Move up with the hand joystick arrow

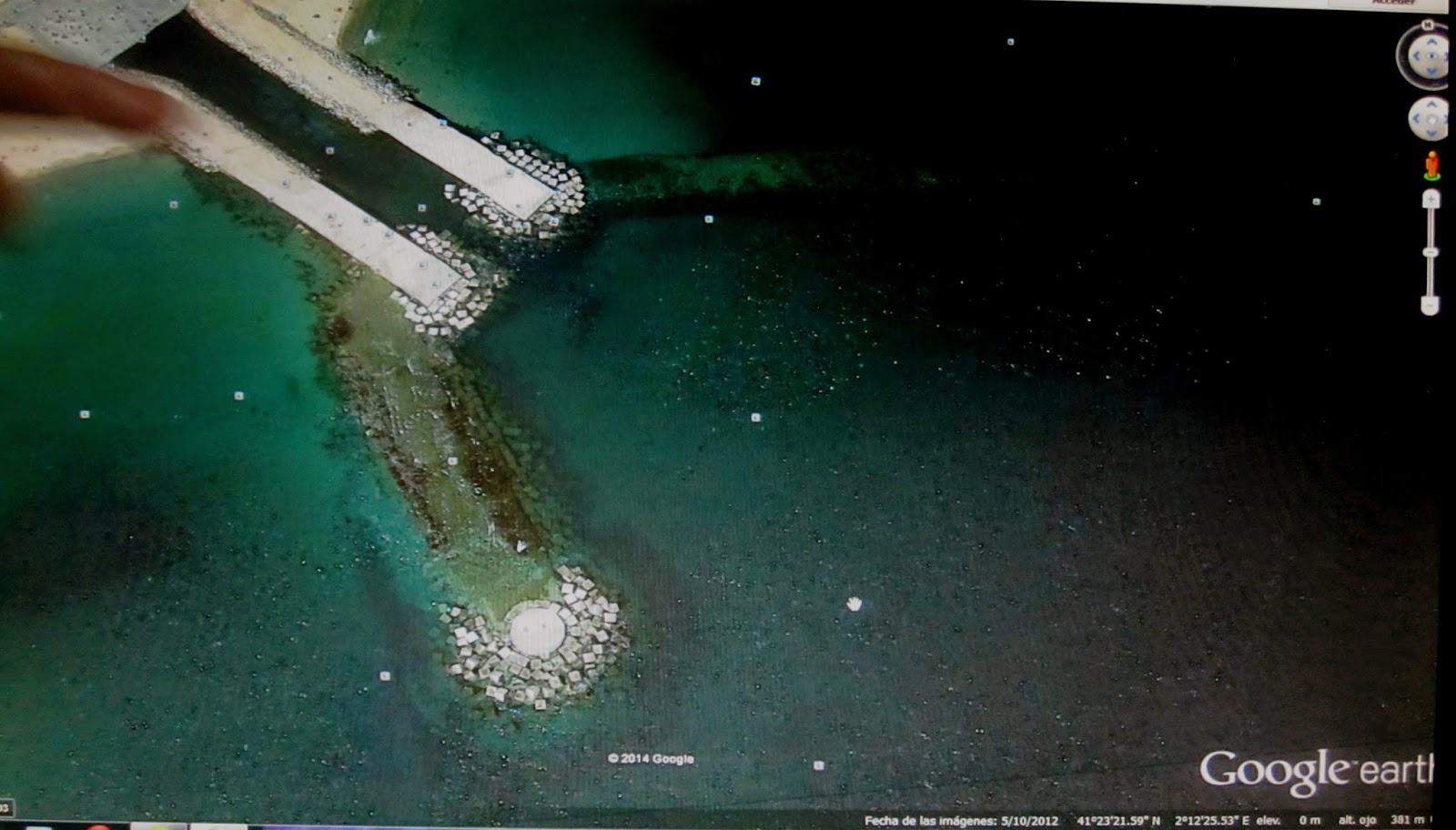(x=1431, y=105)
